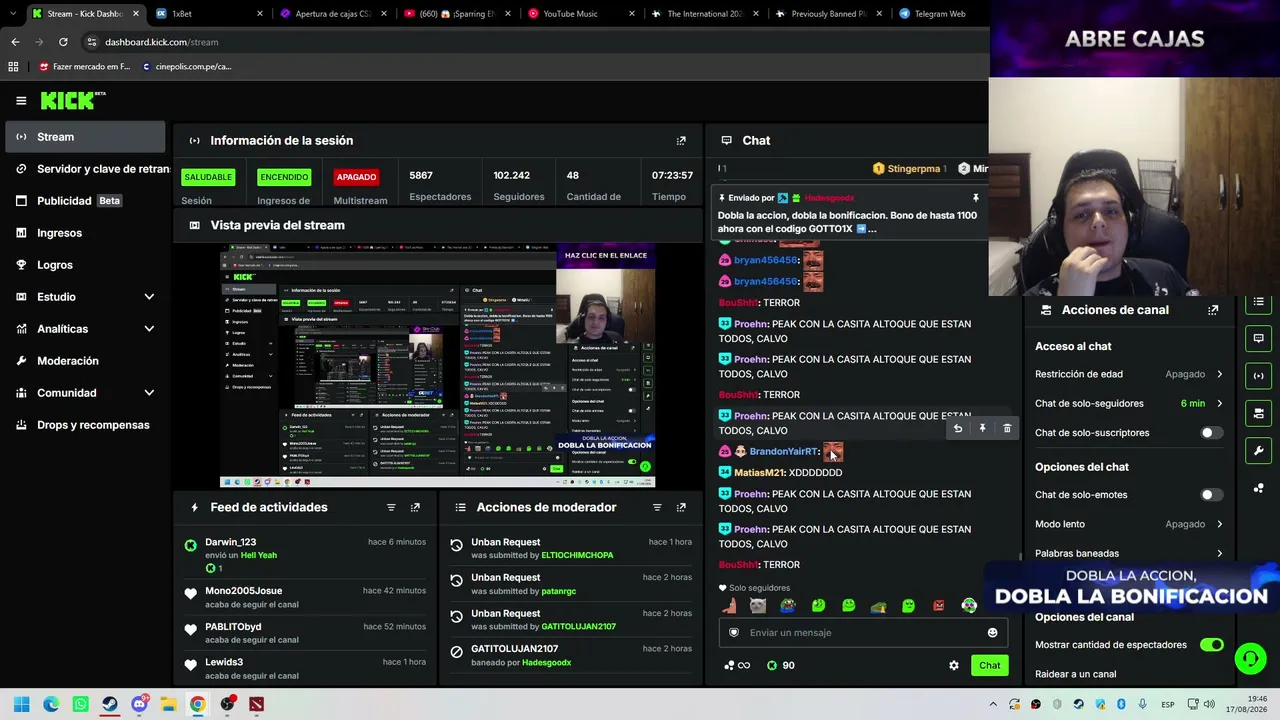Switch to the YouTube Music tab
Image resolution: width=1280 pixels, height=720 pixels.
(x=579, y=14)
